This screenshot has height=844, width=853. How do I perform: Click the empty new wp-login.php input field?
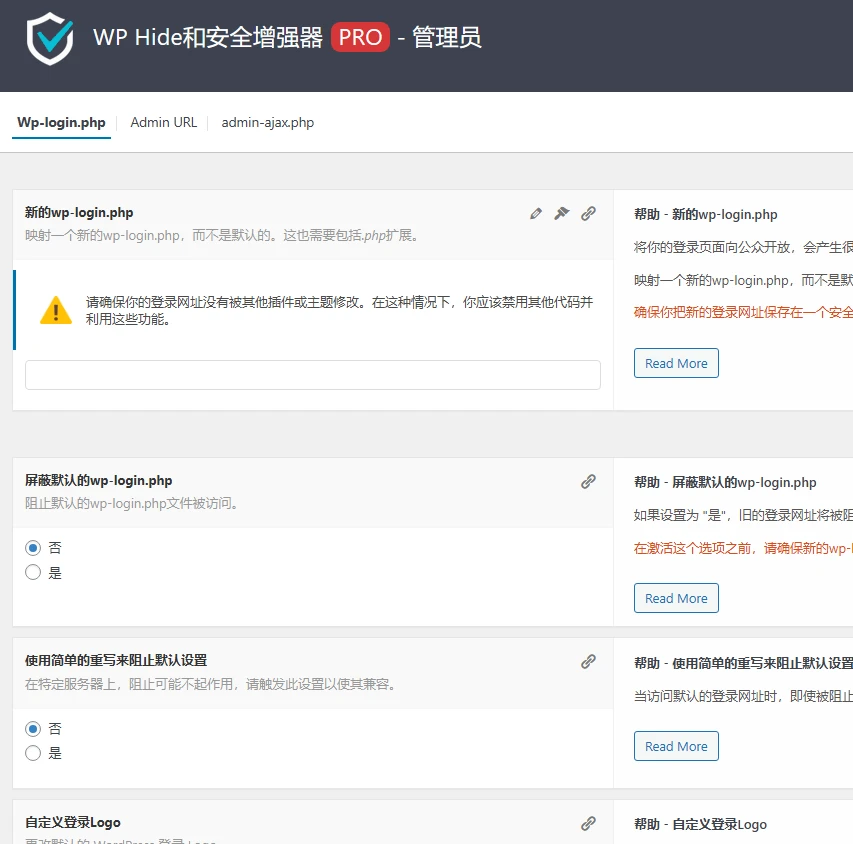pyautogui.click(x=313, y=375)
